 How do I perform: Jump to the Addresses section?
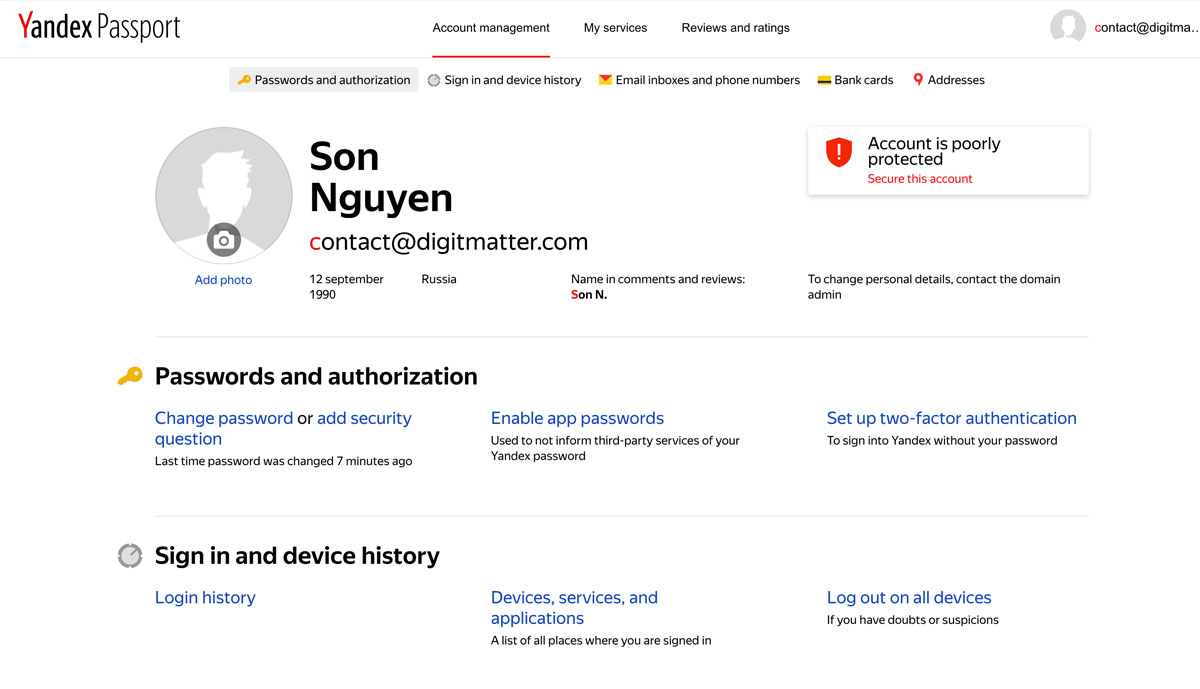point(949,80)
